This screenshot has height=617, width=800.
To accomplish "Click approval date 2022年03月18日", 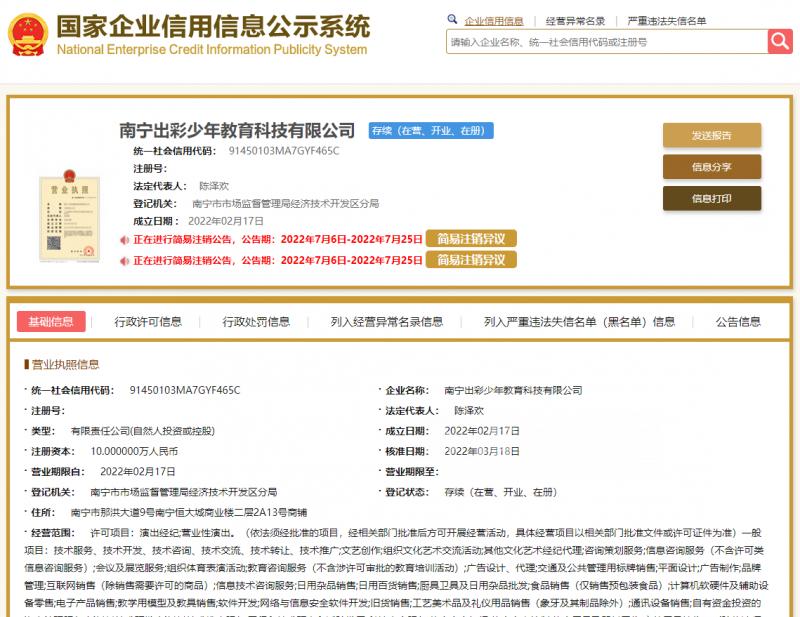I will [x=482, y=452].
